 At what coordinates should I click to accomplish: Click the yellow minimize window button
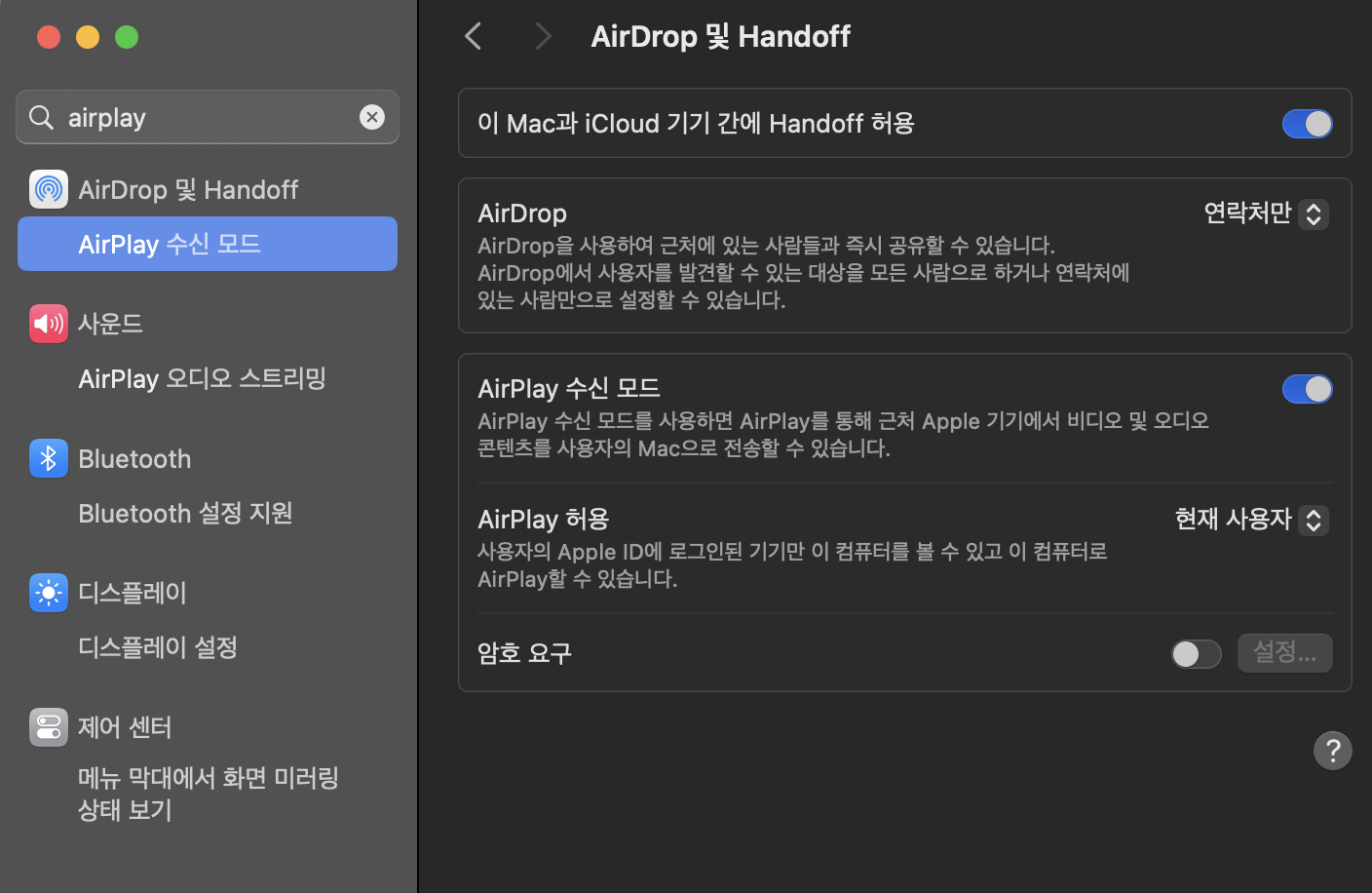pos(88,37)
